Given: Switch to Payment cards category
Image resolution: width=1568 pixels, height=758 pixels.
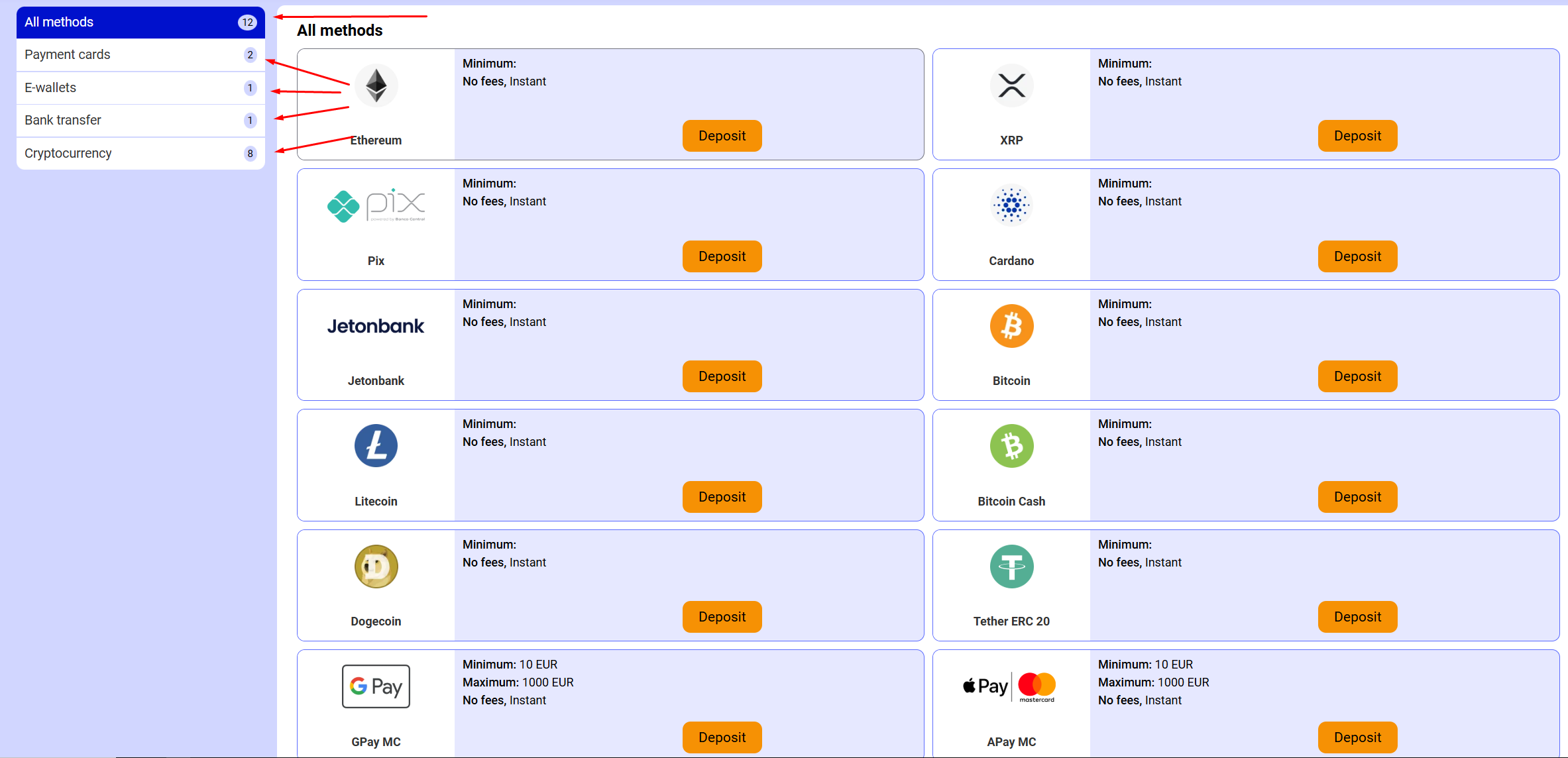Looking at the screenshot, I should click(x=140, y=55).
